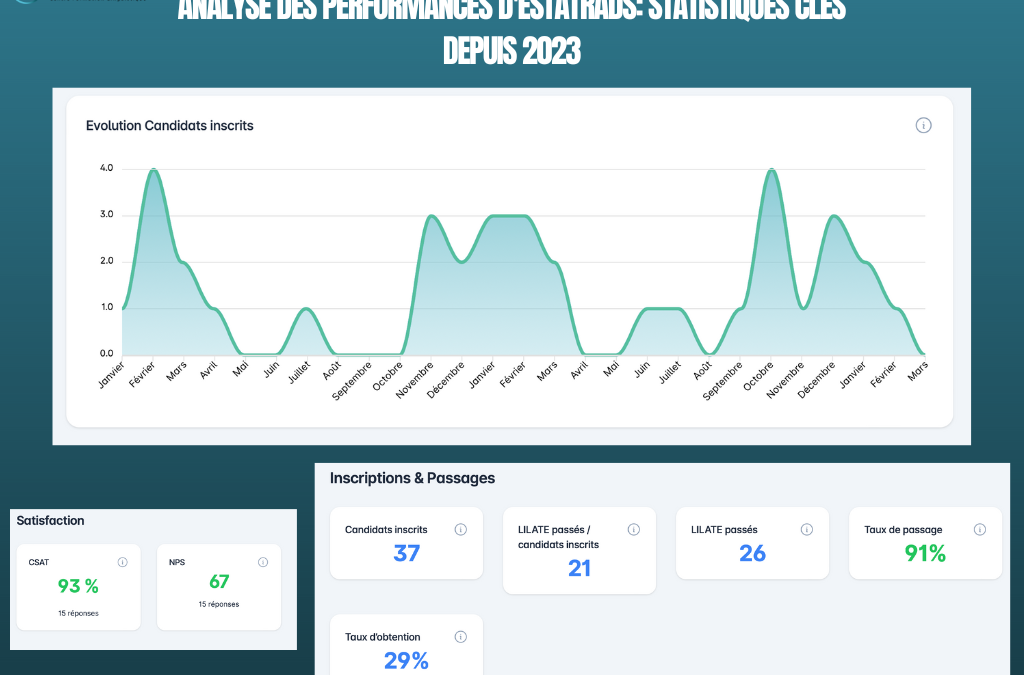Click the chart peak at the first Février
The image size is (1024, 675).
(x=153, y=170)
